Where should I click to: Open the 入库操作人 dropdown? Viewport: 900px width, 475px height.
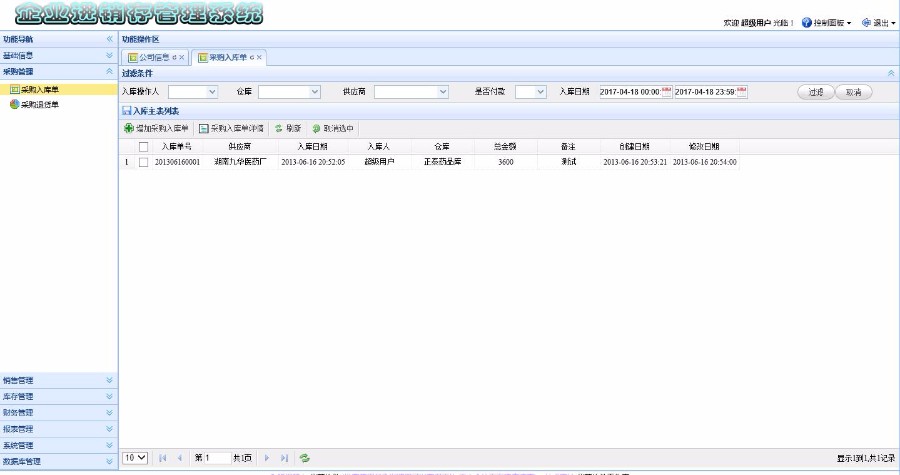(x=212, y=92)
